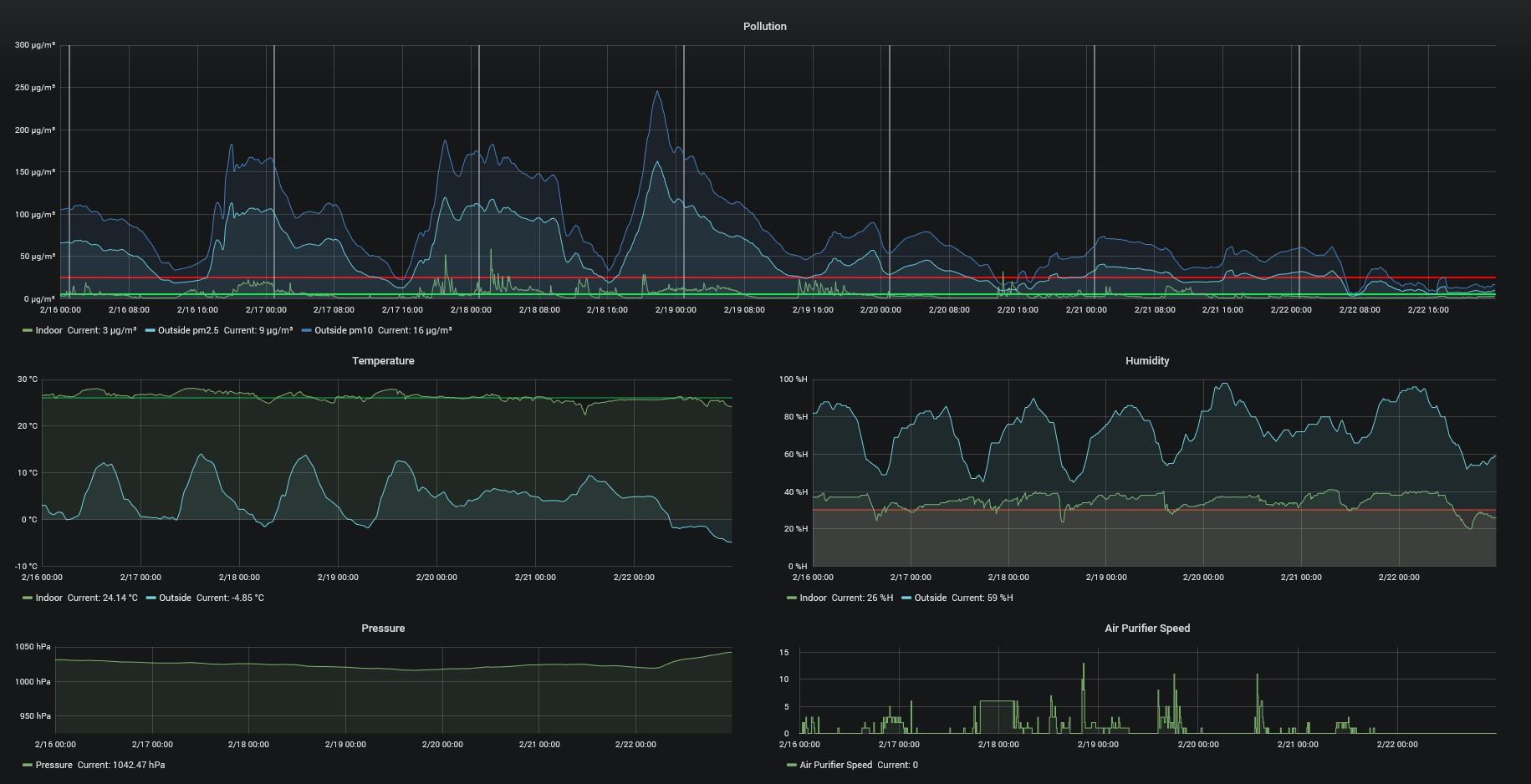The height and width of the screenshot is (784, 1531).
Task: Toggle Indoor series in Humidity legend
Action: [813, 598]
